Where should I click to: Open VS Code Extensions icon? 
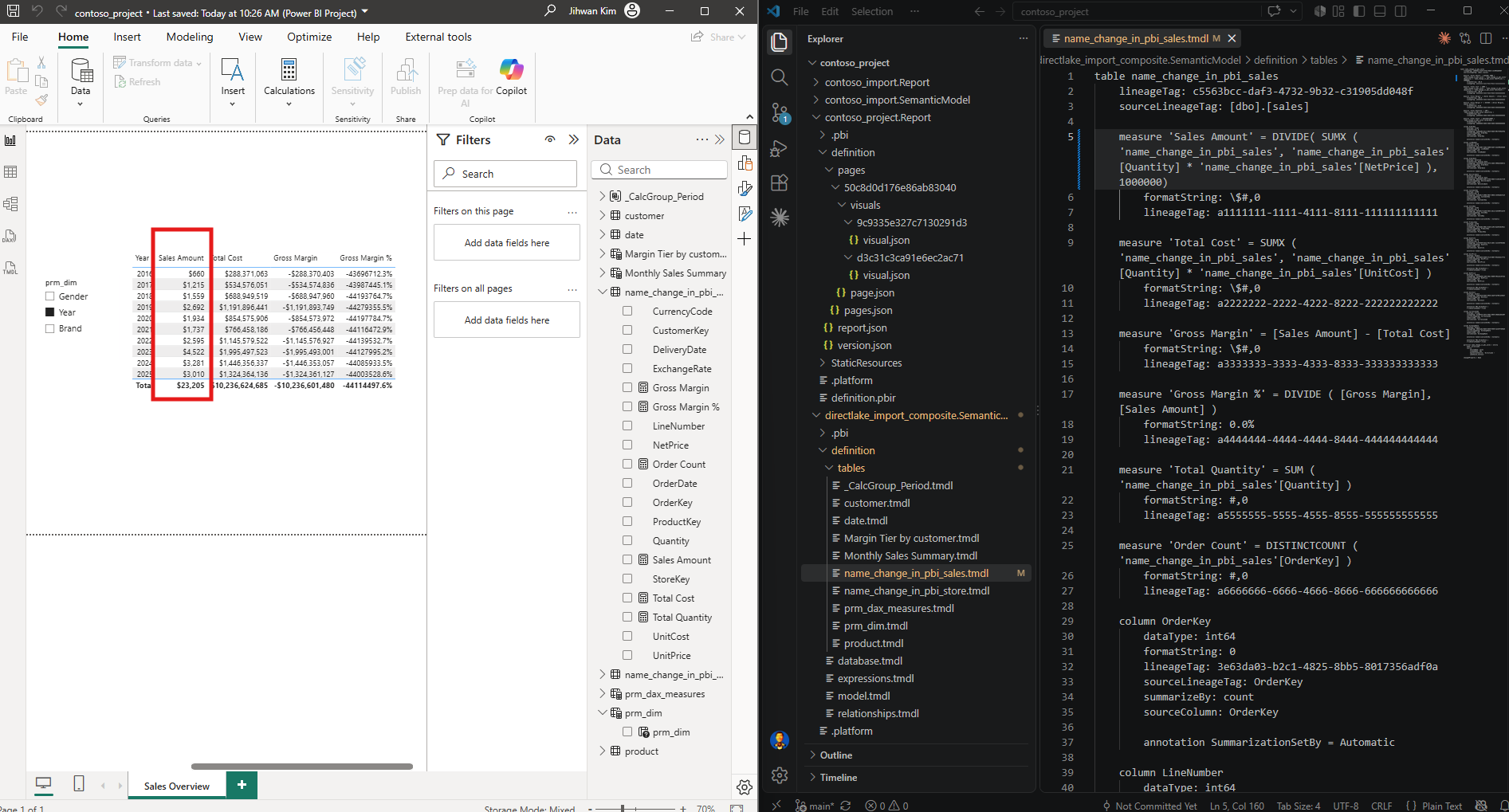coord(780,182)
